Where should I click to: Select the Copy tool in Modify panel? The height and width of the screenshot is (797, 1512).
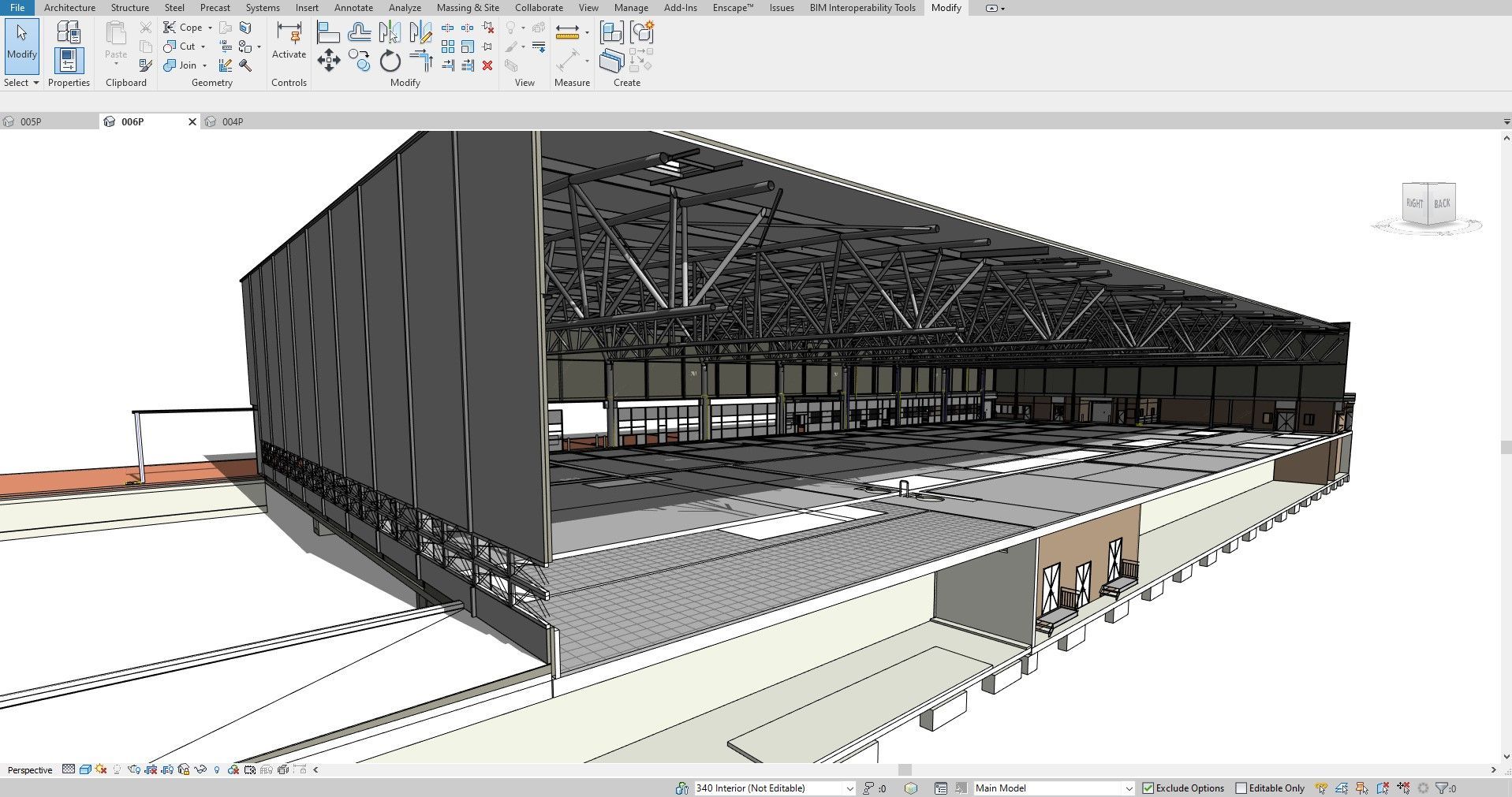click(360, 61)
